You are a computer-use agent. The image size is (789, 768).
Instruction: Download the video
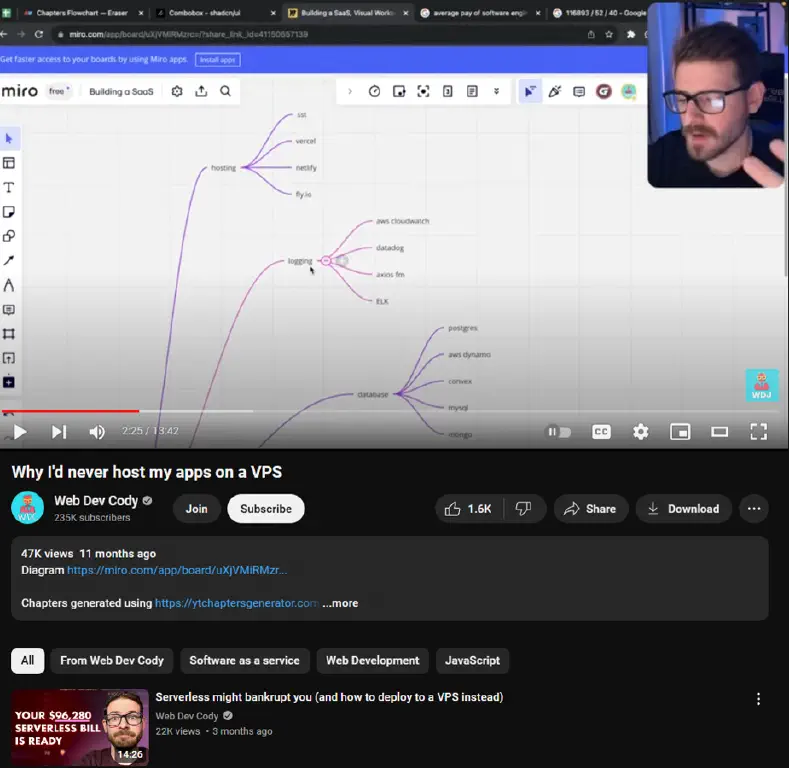[683, 509]
